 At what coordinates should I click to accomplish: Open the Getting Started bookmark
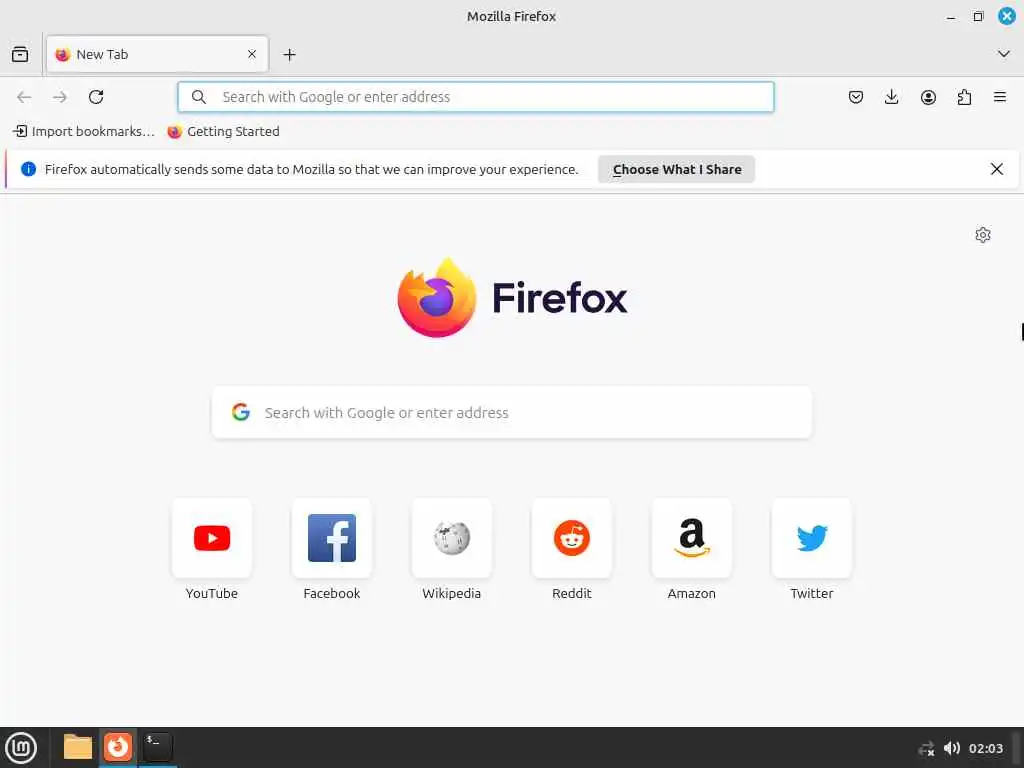tap(223, 131)
